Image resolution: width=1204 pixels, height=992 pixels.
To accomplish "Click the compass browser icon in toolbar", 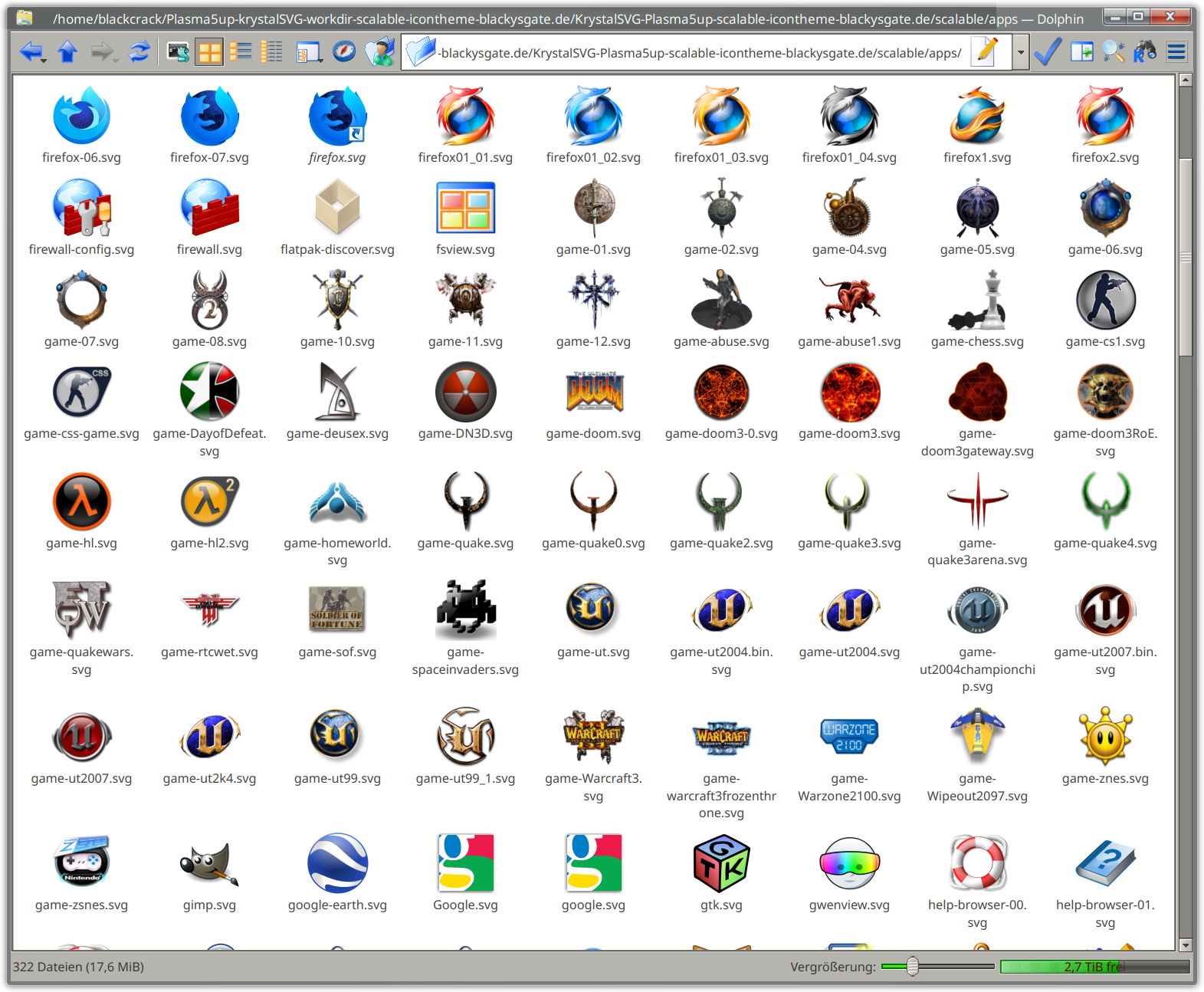I will pos(344,52).
